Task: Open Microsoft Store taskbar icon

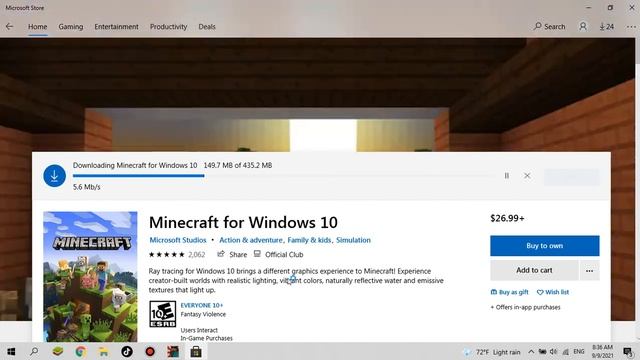Action: 196,351
